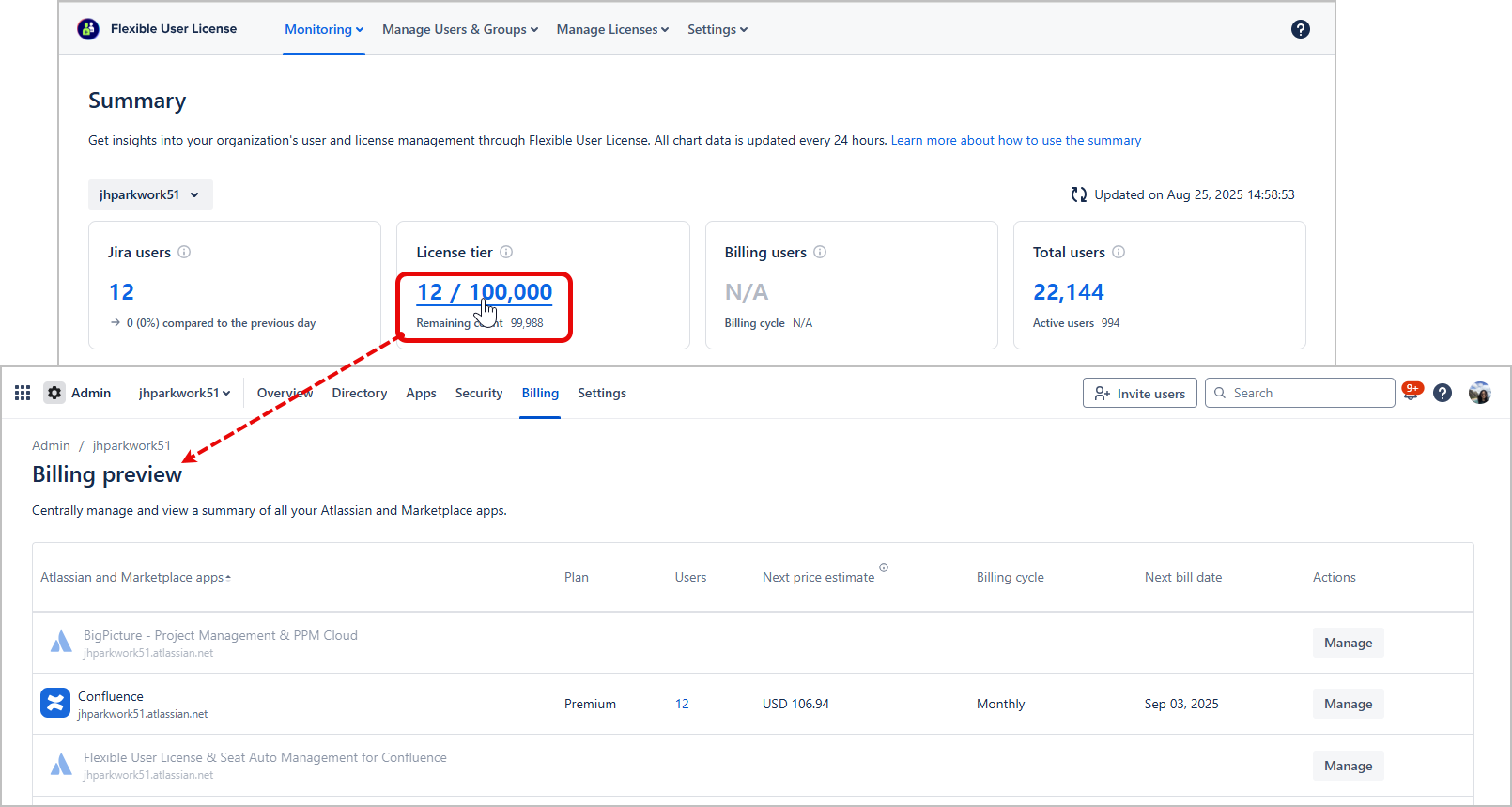Expand the Monitoring dropdown menu
The height and width of the screenshot is (807, 1512).
pyautogui.click(x=323, y=29)
